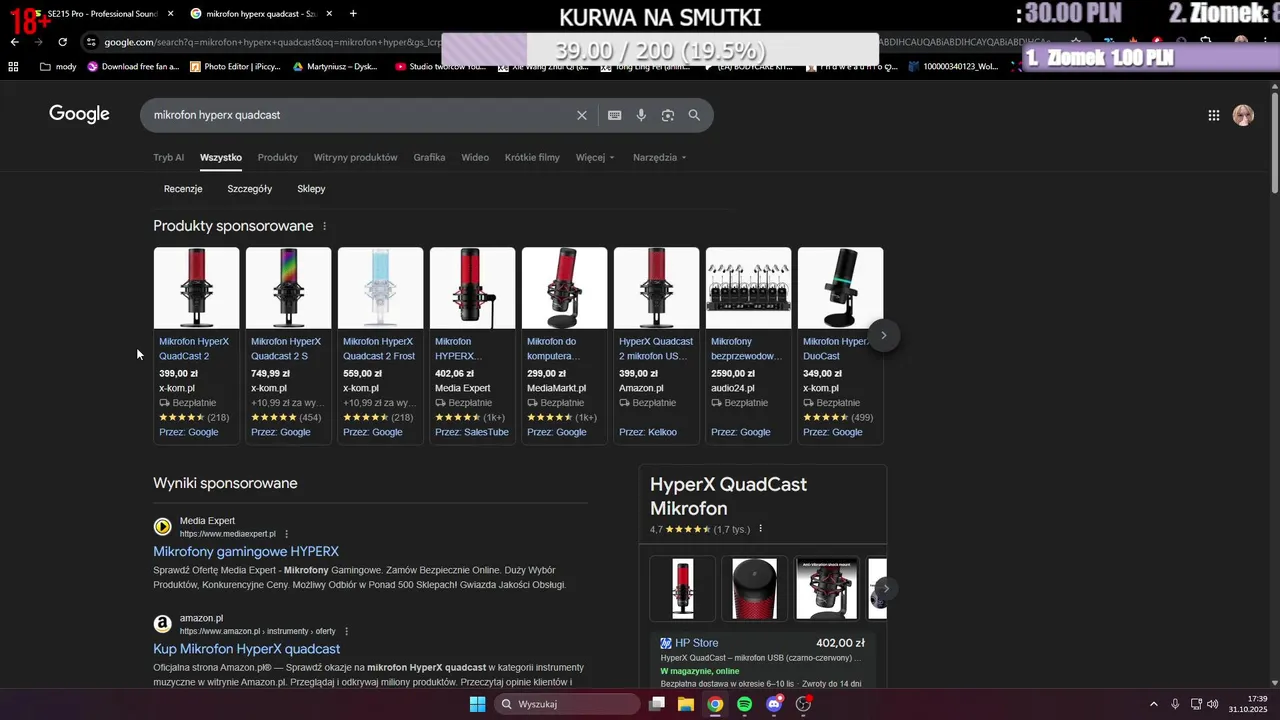Switch to 'Produkty' tab
The image size is (1280, 720).
click(x=278, y=157)
